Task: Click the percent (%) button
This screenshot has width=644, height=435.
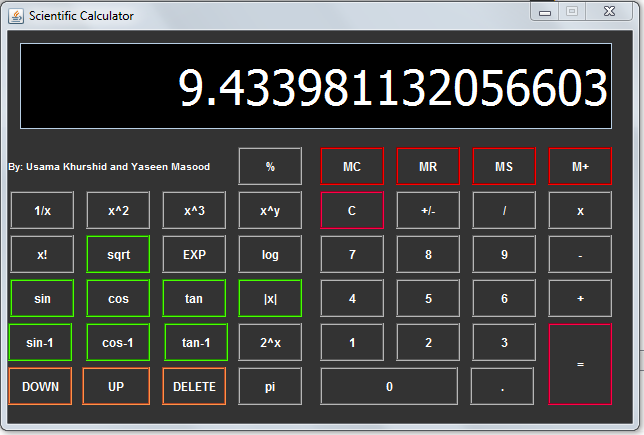Action: [x=270, y=166]
